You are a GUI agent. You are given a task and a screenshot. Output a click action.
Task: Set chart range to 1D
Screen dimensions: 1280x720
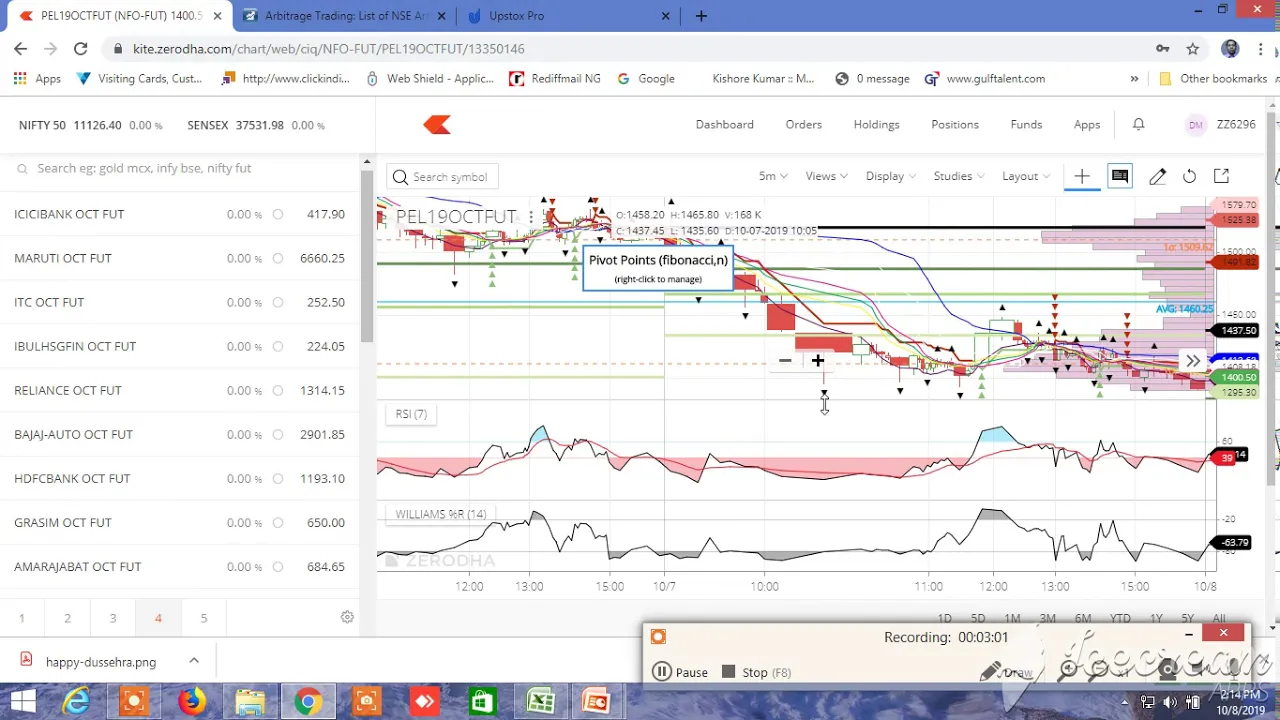point(944,618)
